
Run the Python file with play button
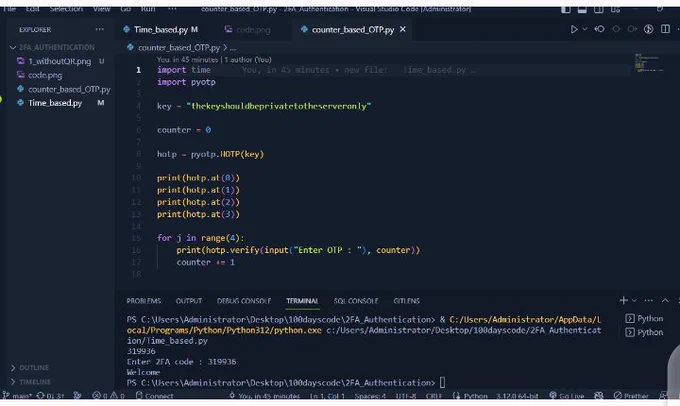pos(574,29)
